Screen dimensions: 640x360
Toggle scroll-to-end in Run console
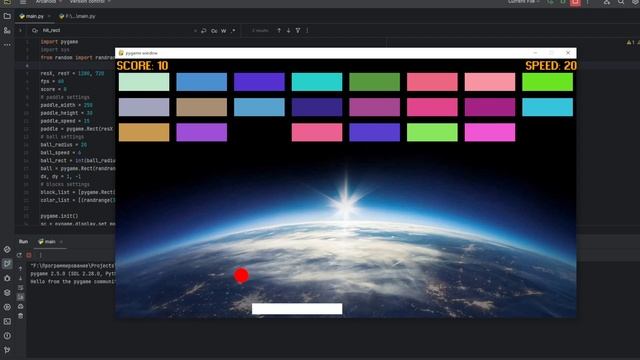pos(20,297)
